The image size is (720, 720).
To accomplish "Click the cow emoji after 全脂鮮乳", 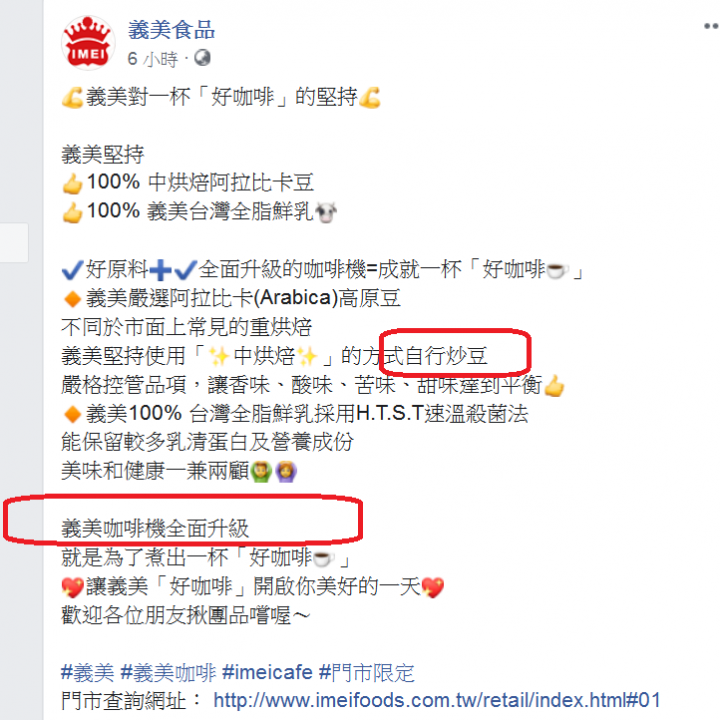I will coord(326,213).
